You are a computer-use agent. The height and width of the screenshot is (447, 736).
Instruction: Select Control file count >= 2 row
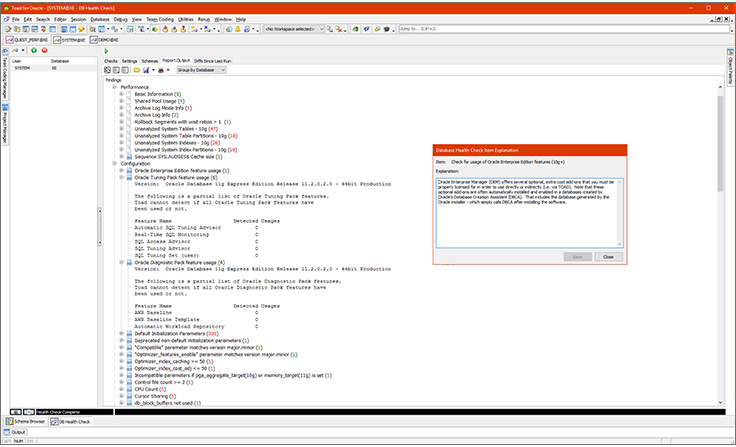click(x=163, y=382)
